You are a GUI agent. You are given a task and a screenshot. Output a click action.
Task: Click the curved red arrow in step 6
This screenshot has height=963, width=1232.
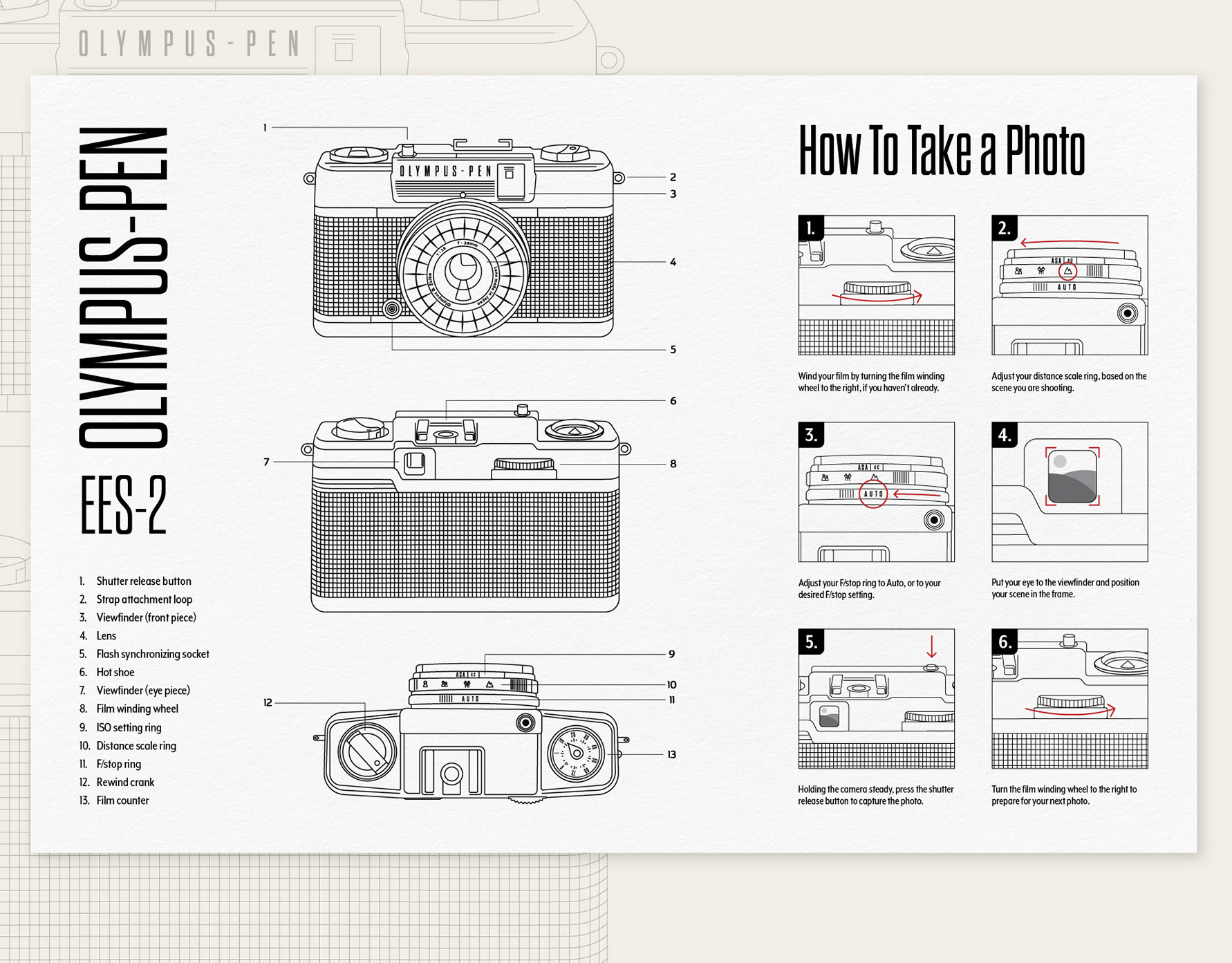(x=1070, y=711)
